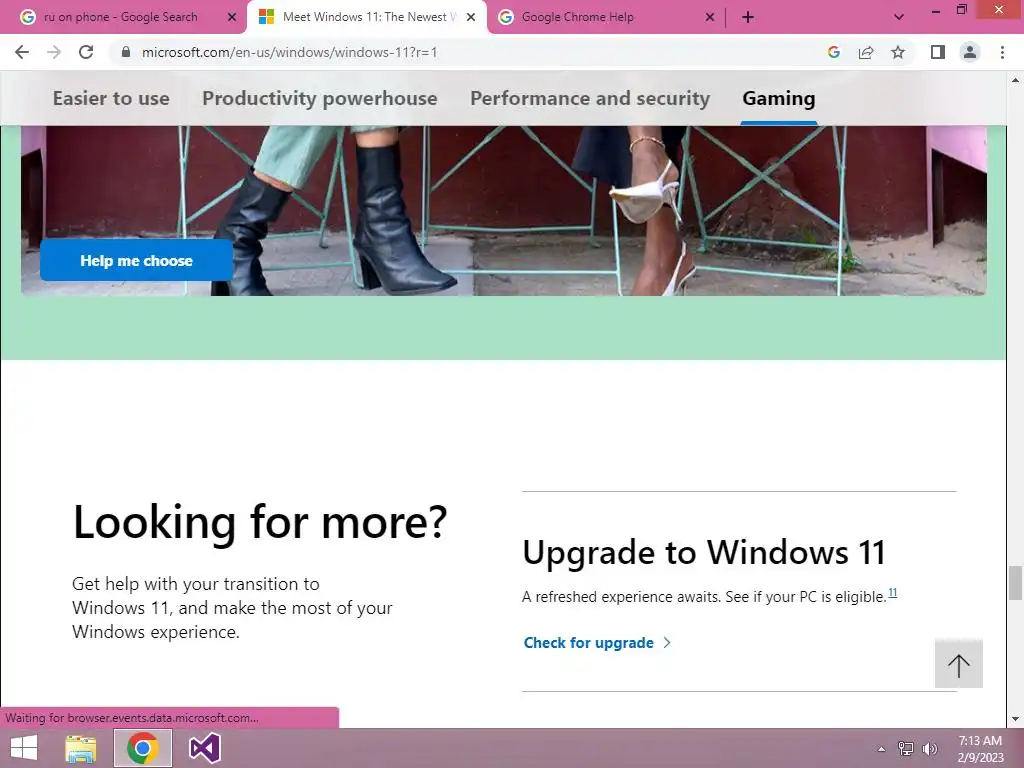Open Chrome three-dot menu

(x=1002, y=52)
